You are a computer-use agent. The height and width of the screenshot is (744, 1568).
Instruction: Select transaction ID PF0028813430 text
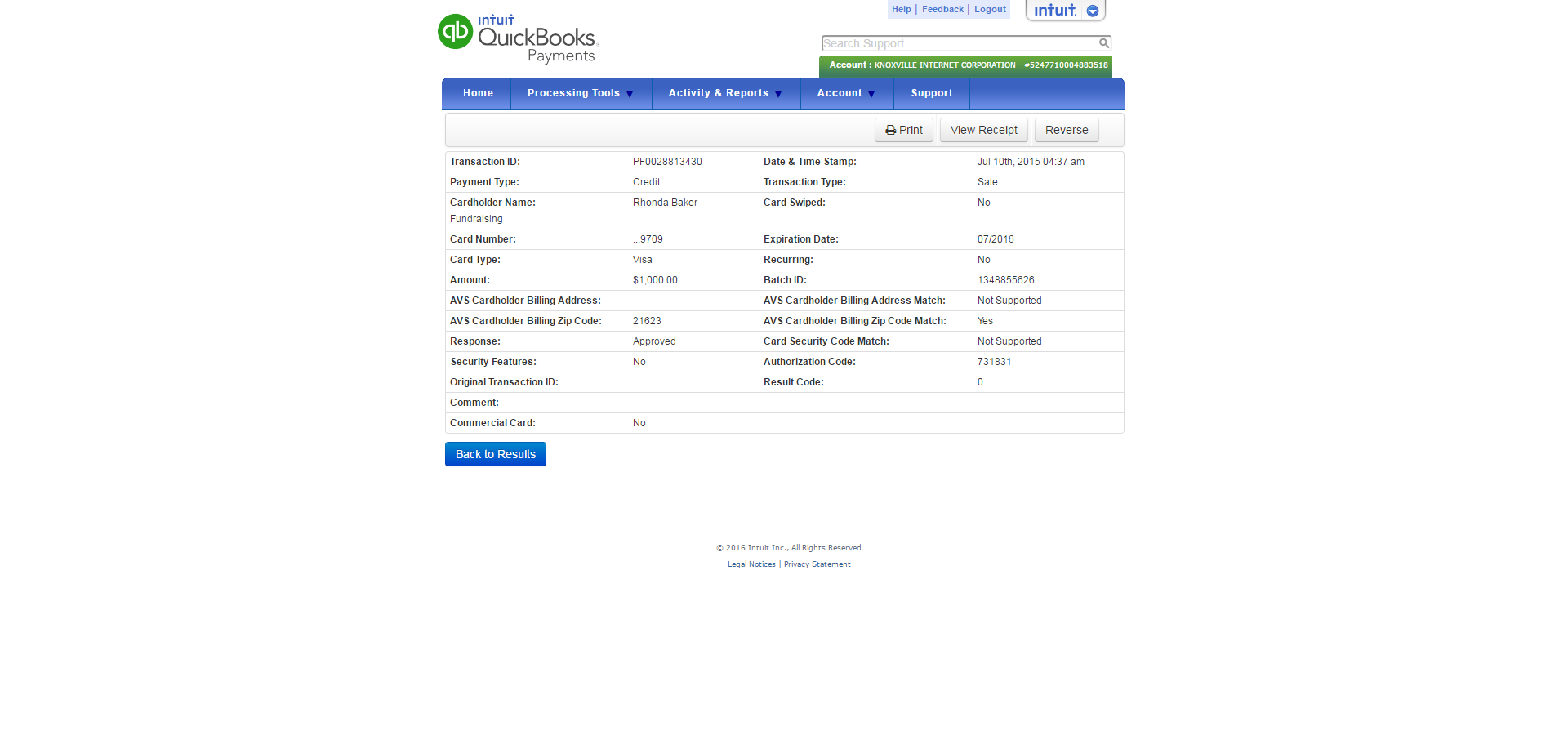[667, 162]
